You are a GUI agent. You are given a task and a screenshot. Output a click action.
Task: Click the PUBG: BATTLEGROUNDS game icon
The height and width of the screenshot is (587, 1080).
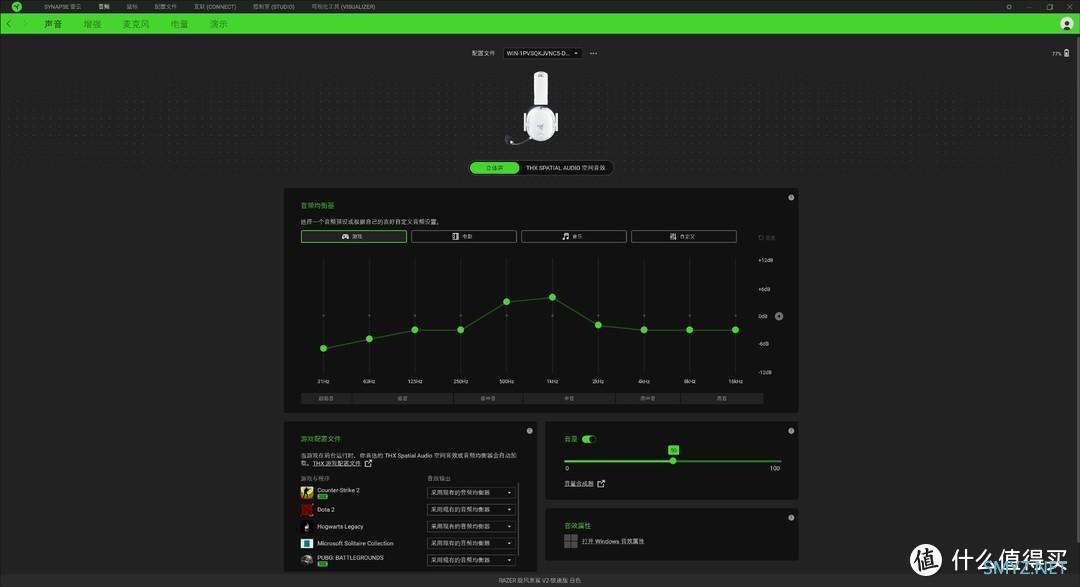(x=307, y=560)
